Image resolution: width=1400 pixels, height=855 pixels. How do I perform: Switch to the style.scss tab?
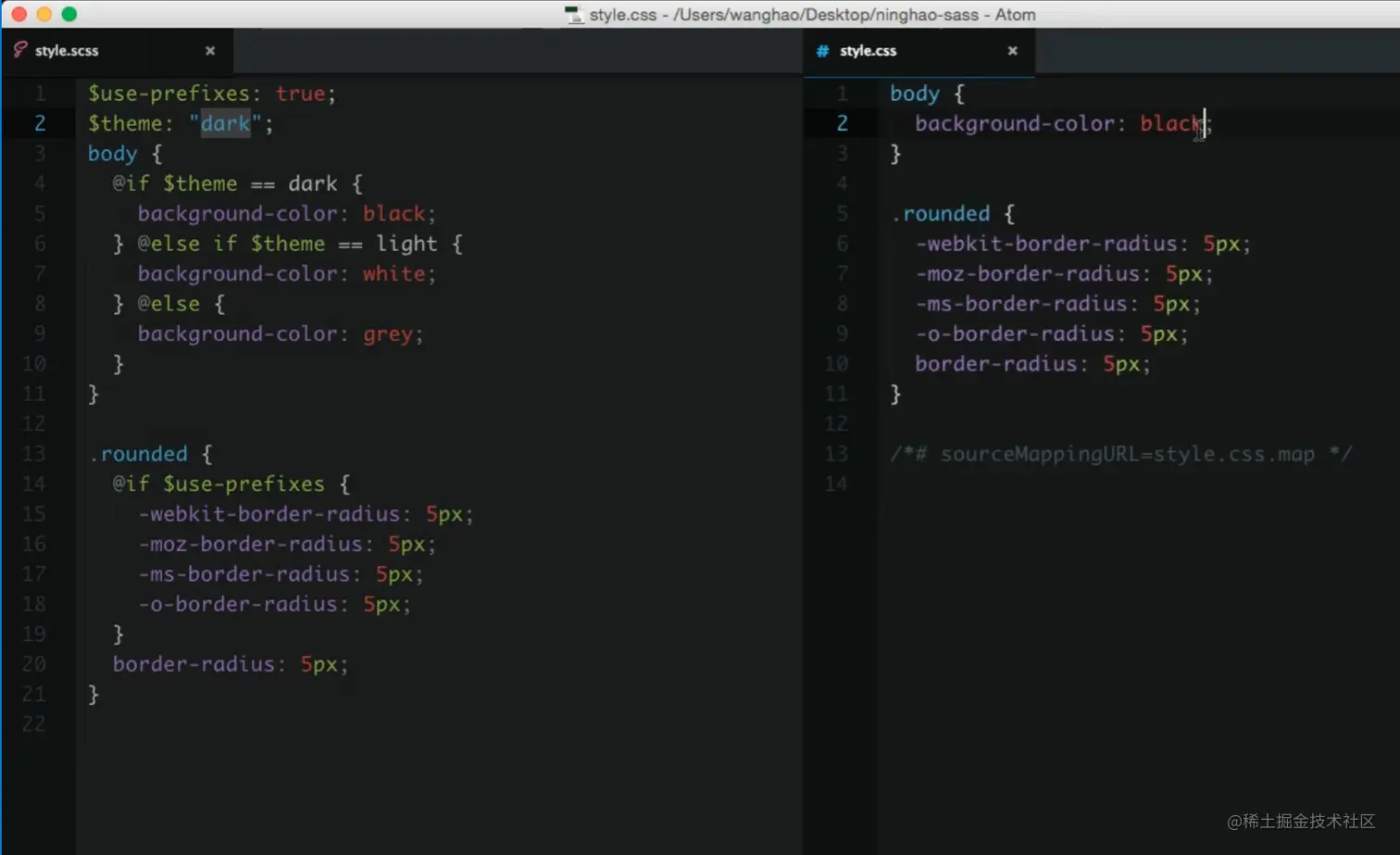coord(118,51)
